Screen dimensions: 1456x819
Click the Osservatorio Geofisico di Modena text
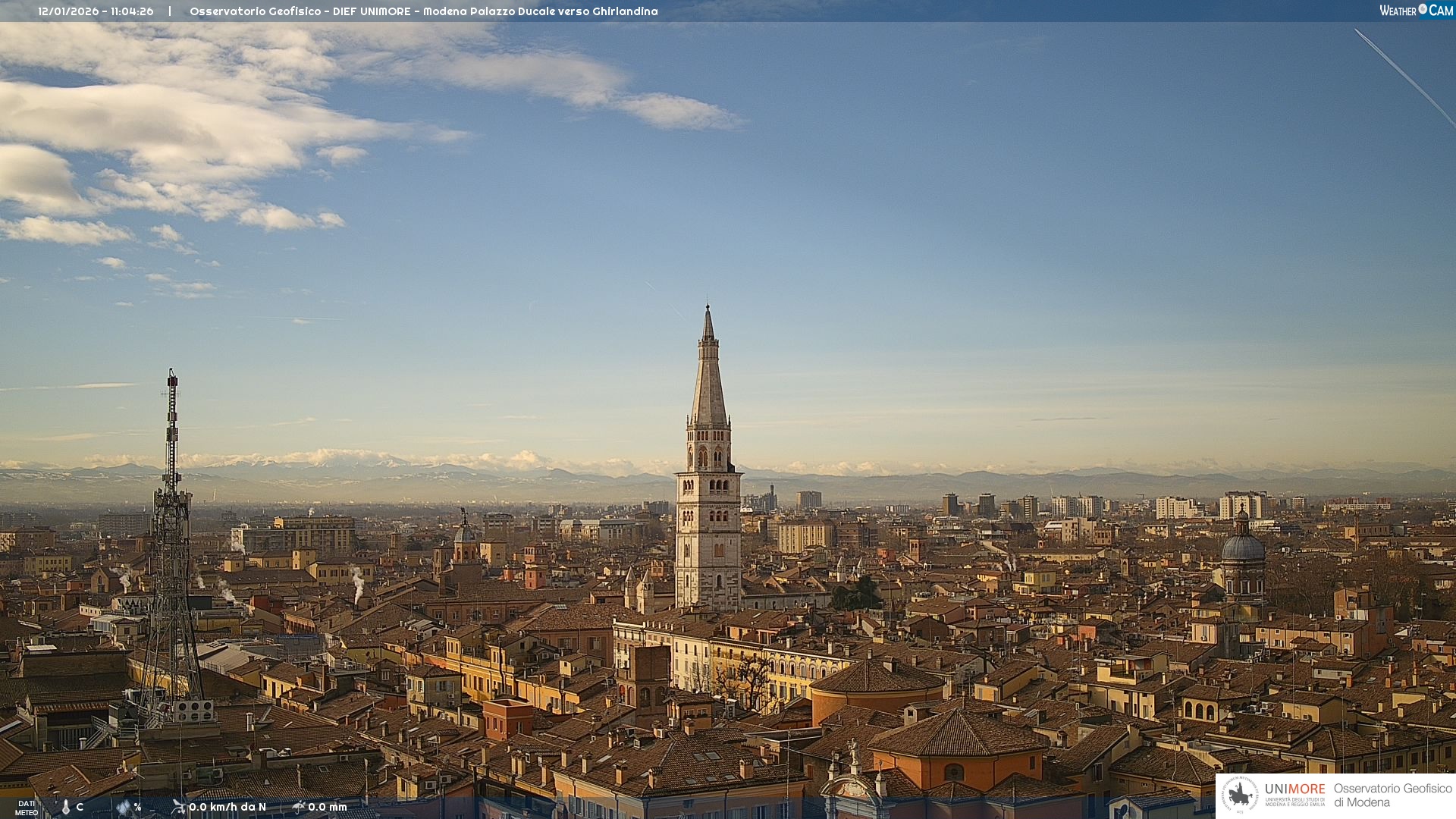(x=1392, y=795)
